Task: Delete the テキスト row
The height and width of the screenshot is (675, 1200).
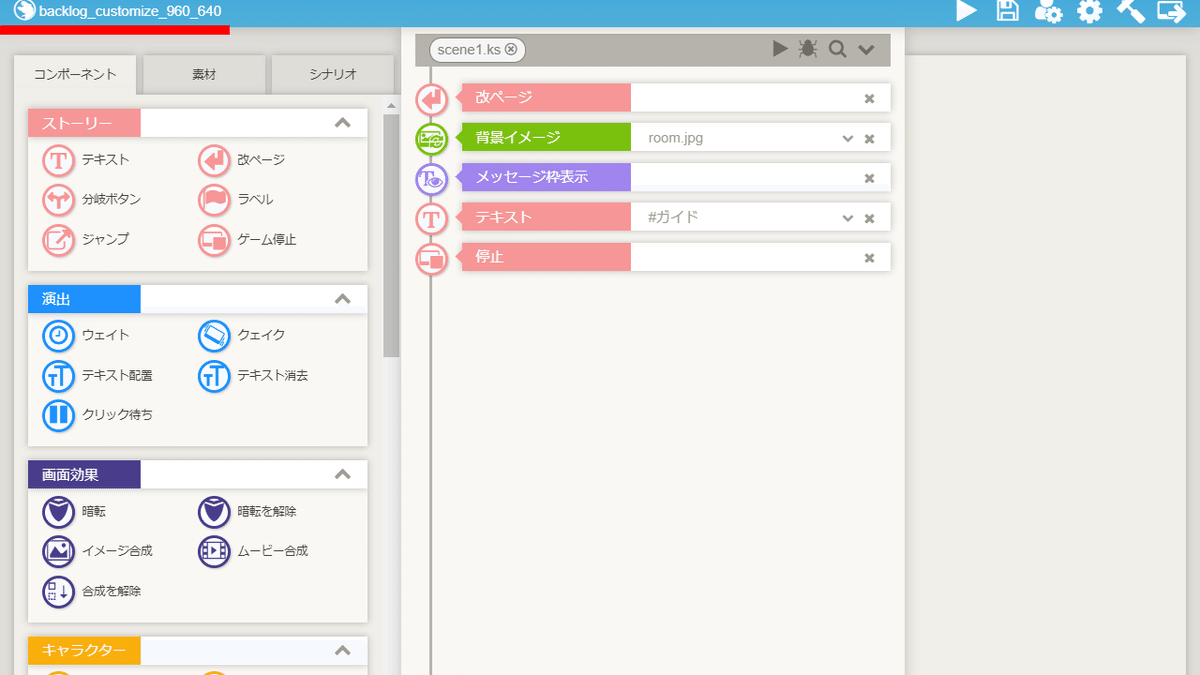Action: [x=869, y=218]
